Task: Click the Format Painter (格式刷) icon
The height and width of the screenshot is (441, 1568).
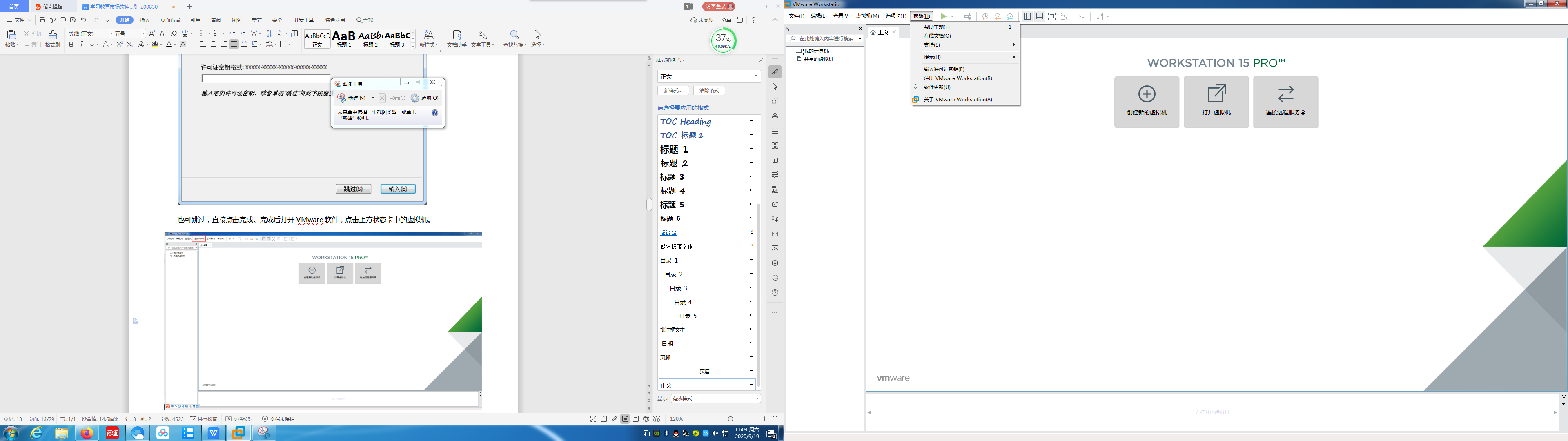Action: click(x=53, y=39)
